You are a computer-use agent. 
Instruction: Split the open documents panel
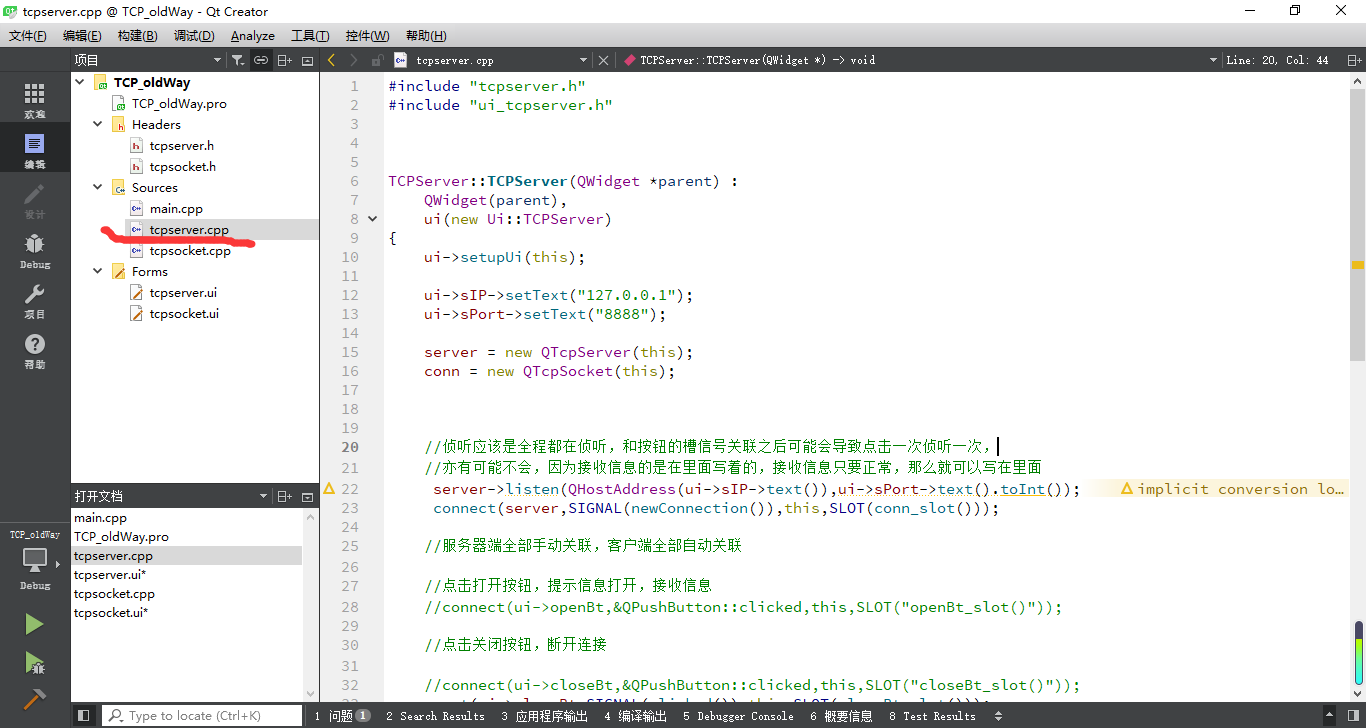[x=285, y=496]
